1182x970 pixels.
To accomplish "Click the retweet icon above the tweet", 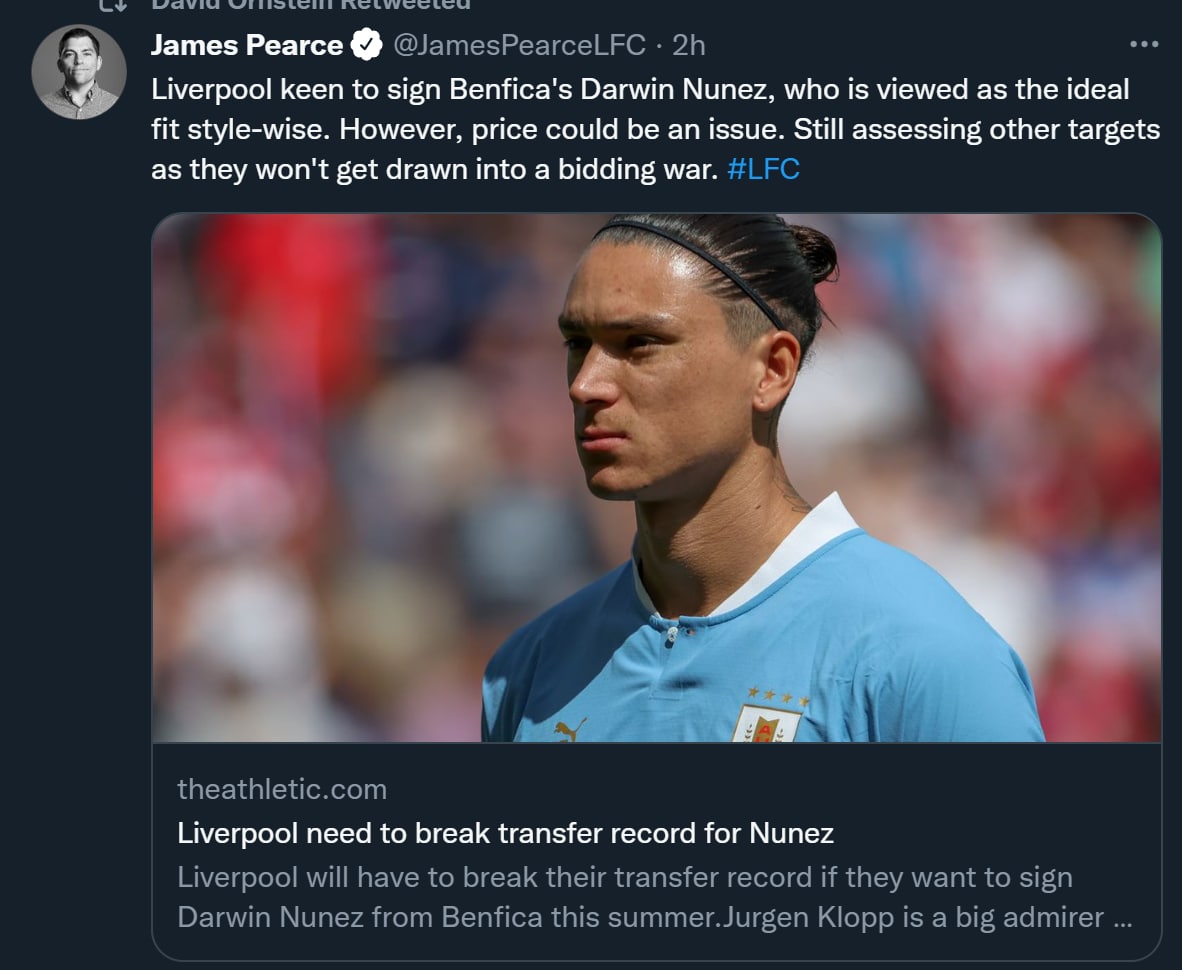I will tap(113, 4).
